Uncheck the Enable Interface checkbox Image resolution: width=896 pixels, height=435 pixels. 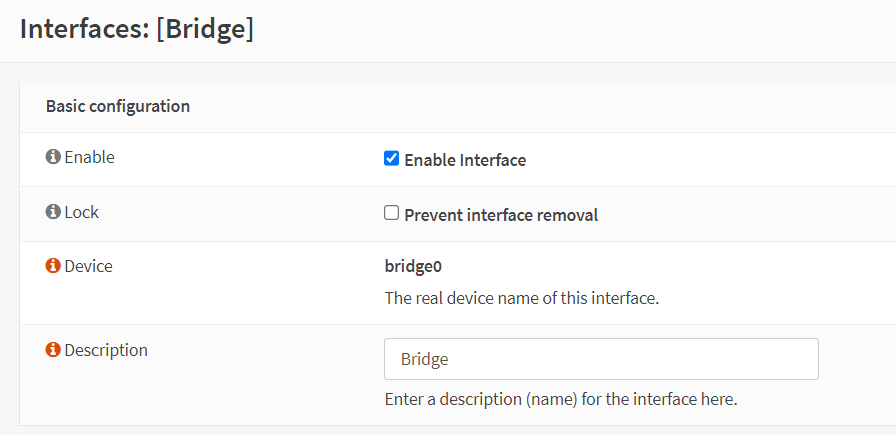(391, 159)
